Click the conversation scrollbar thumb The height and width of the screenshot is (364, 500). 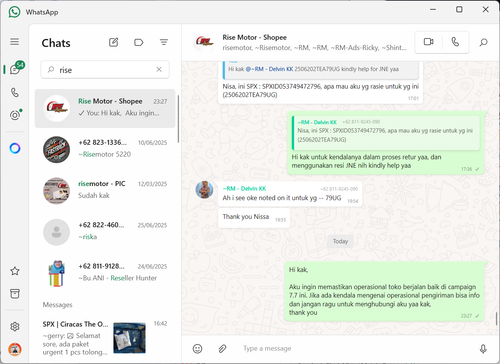coord(497,319)
